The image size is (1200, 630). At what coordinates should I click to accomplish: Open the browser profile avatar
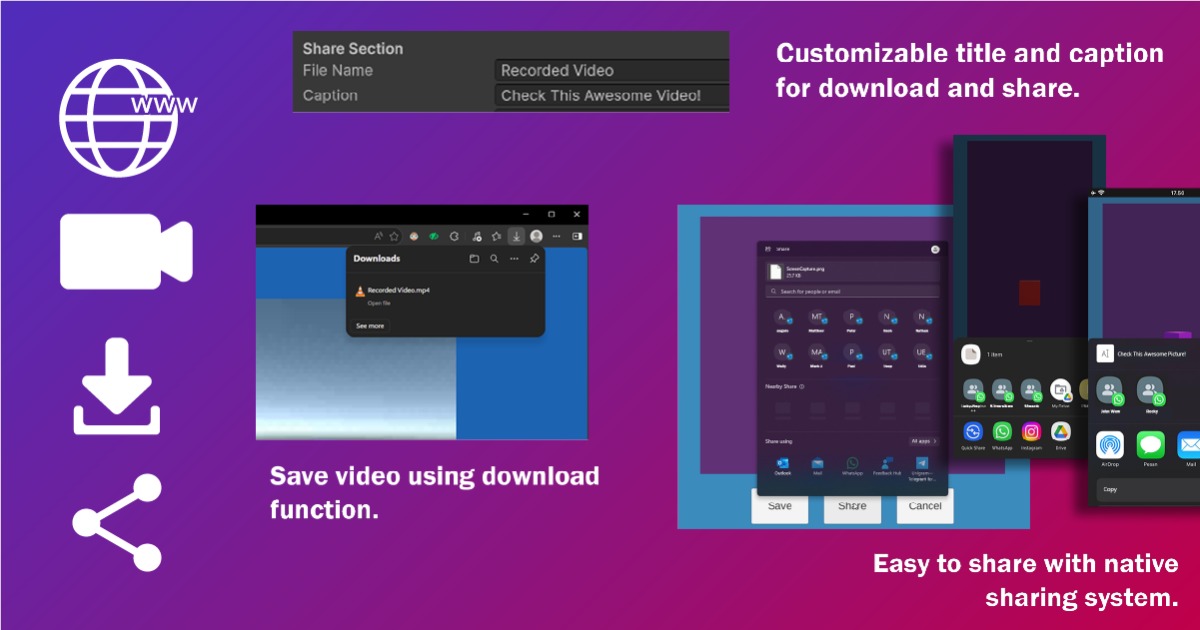click(x=536, y=236)
